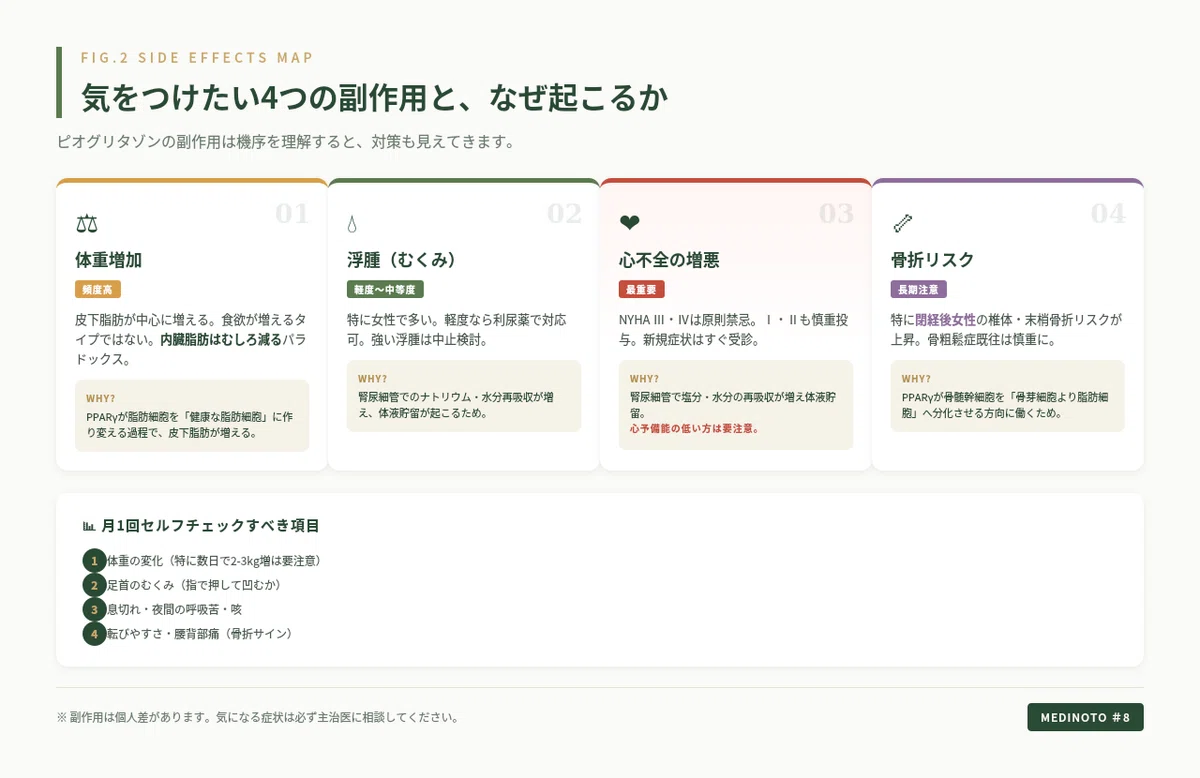Click the WHY? box about 骨髄幹細胞
Viewport: 1200px width, 778px height.
(x=1008, y=396)
